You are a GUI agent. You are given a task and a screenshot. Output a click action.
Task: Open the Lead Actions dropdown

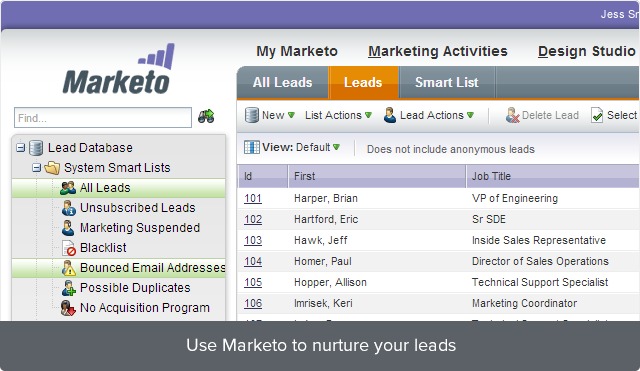pyautogui.click(x=429, y=115)
